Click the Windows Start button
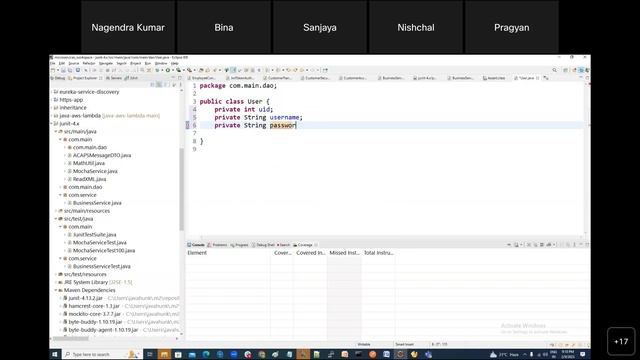The height and width of the screenshot is (360, 640). (x=54, y=354)
